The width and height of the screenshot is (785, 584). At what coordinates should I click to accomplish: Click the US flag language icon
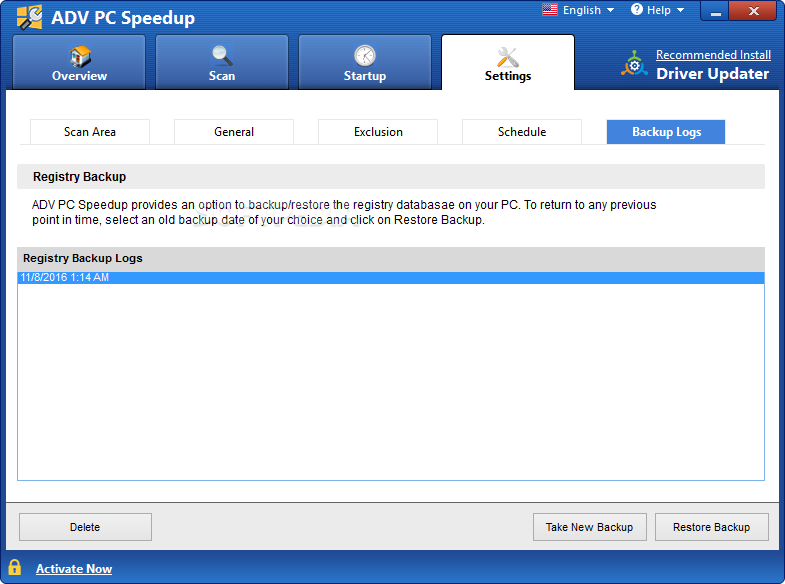coord(550,10)
